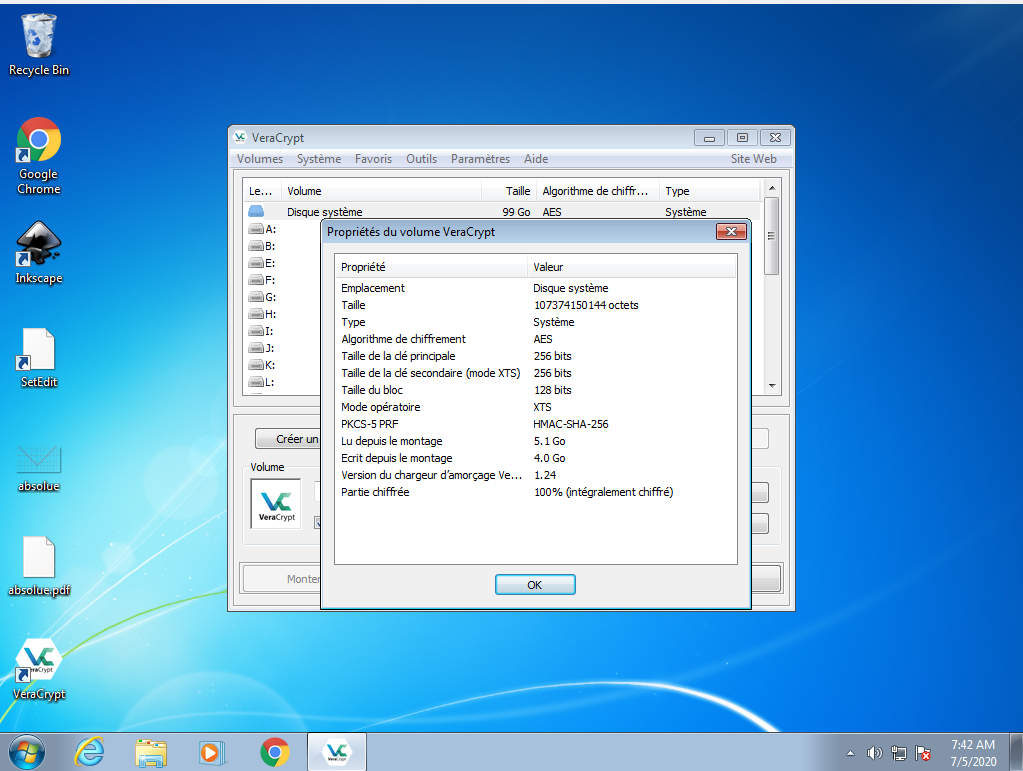Close the Propriétés du volume VeraCrypt dialog

point(731,232)
